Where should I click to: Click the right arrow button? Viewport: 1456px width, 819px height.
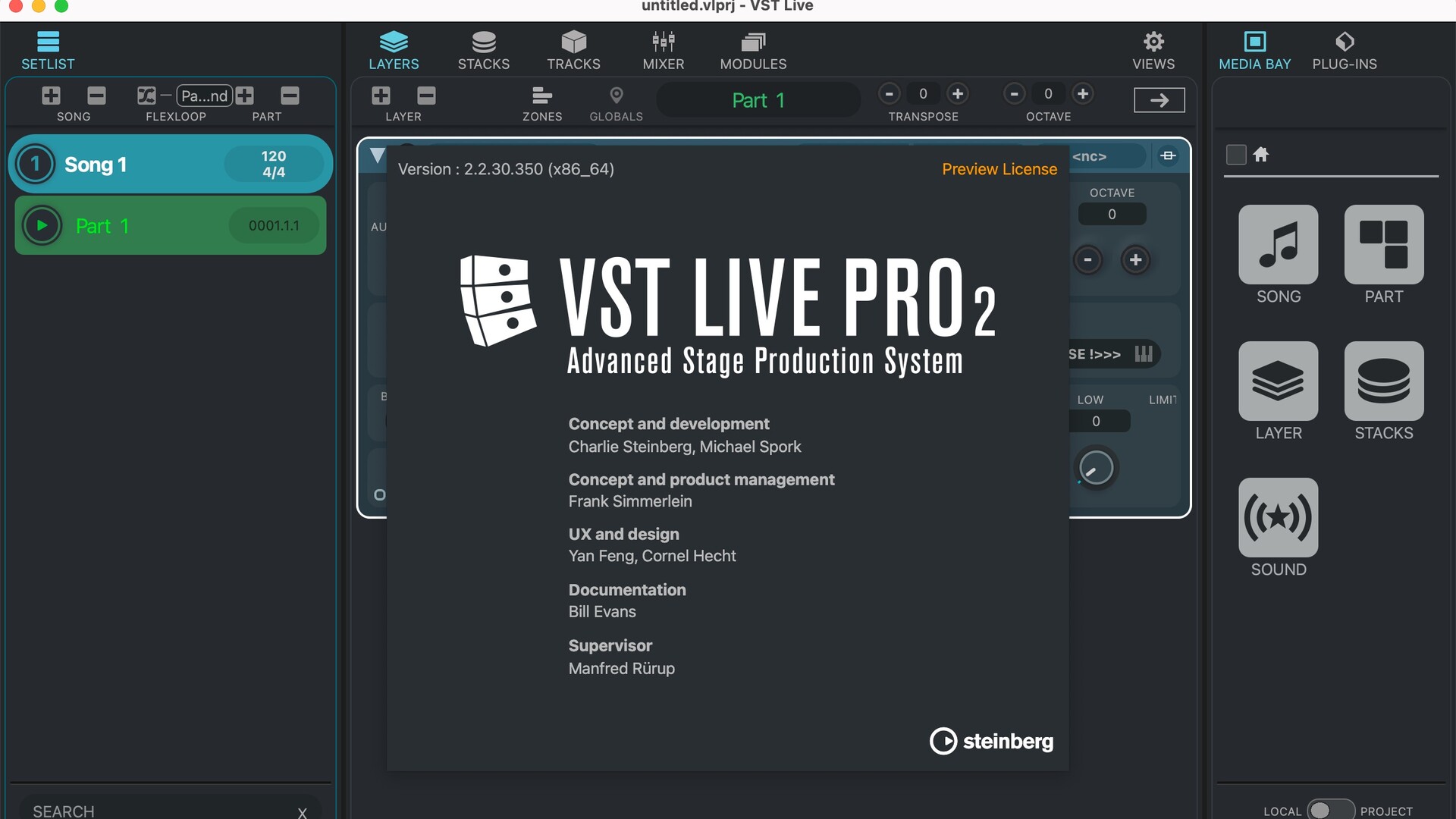pyautogui.click(x=1159, y=100)
